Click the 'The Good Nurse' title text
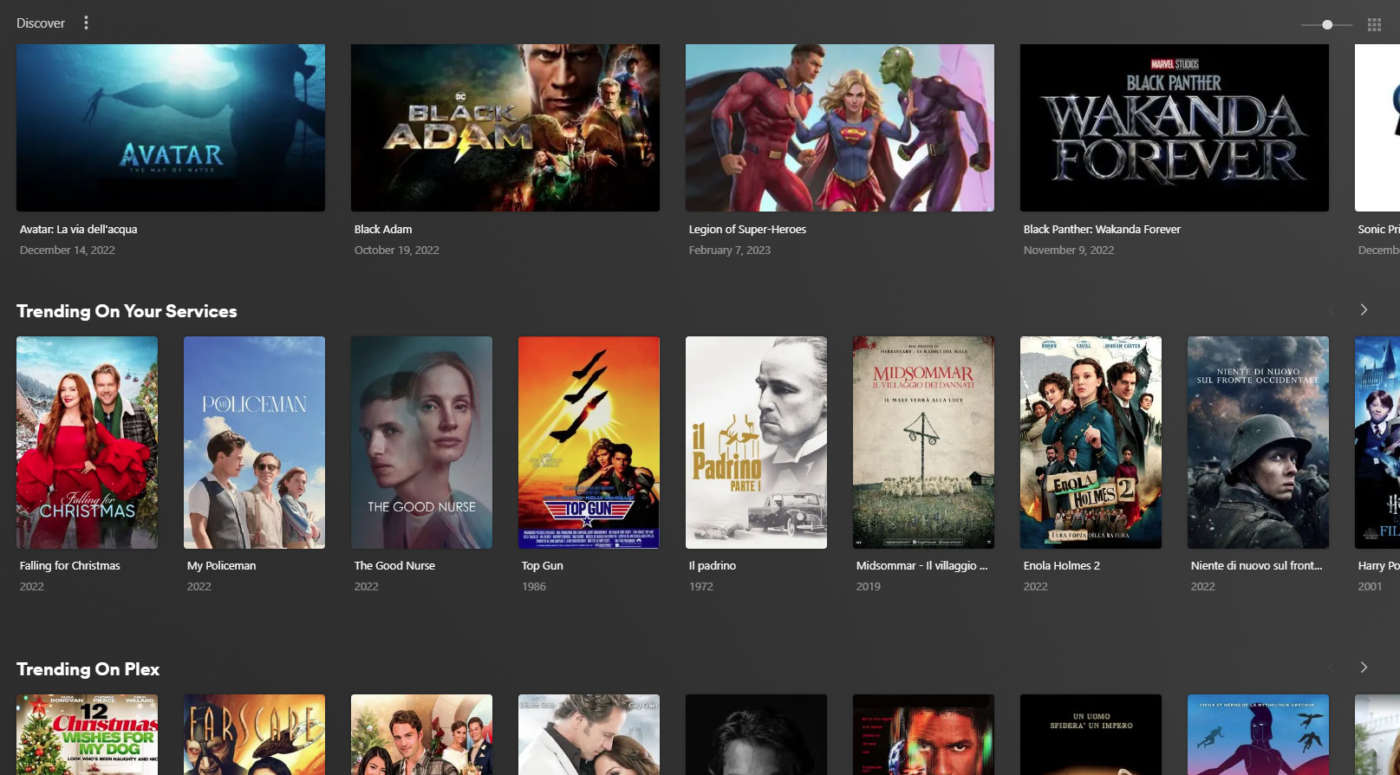 click(395, 565)
